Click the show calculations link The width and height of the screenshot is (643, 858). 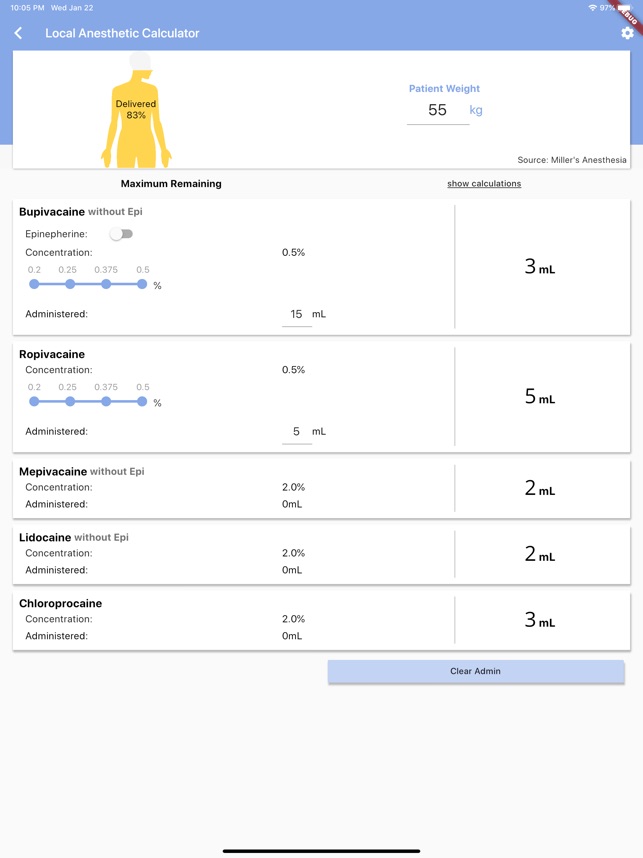pyautogui.click(x=484, y=184)
